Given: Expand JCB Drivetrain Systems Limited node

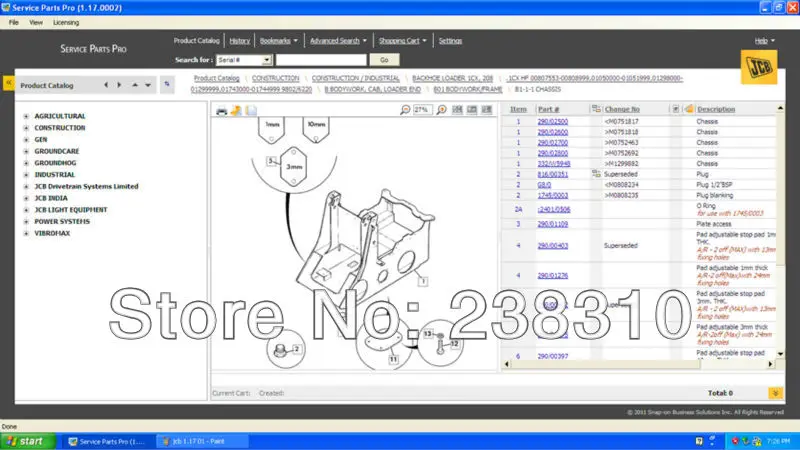Looking at the screenshot, I should coord(26,187).
